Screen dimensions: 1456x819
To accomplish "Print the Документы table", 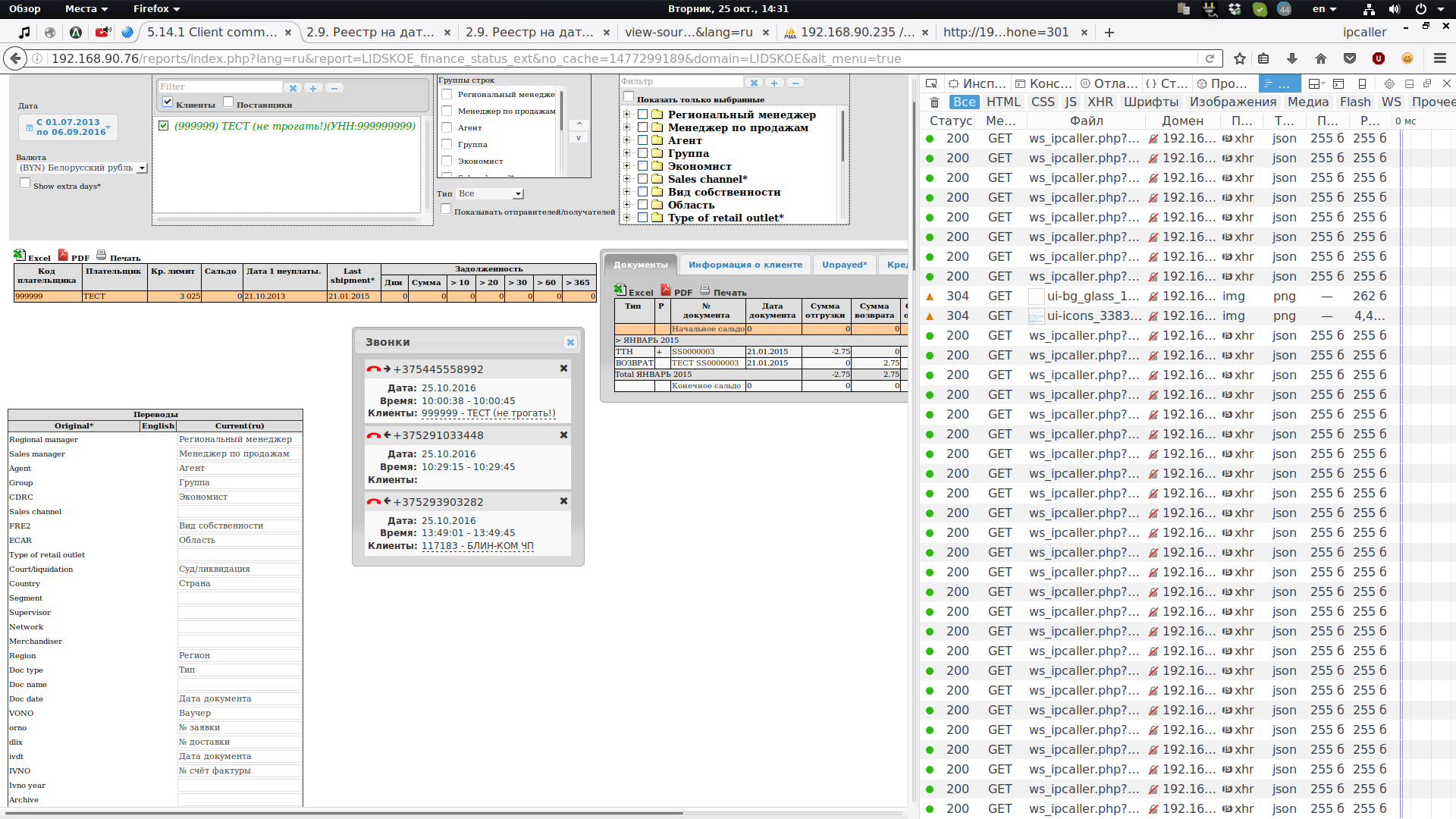I will point(723,291).
